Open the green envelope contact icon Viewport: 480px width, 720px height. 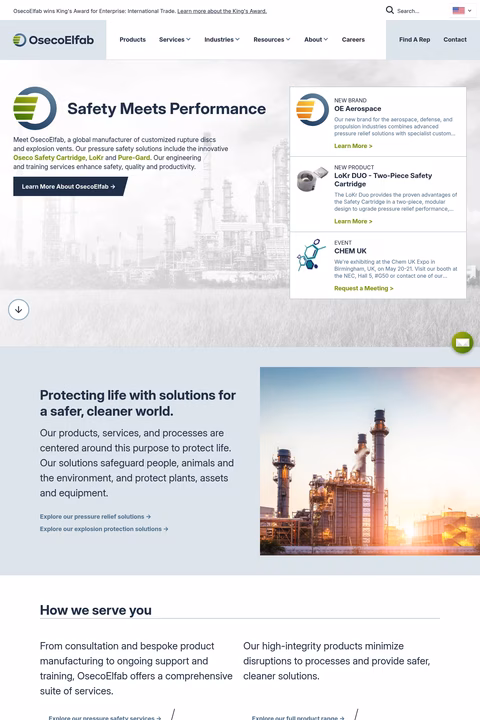pos(463,343)
